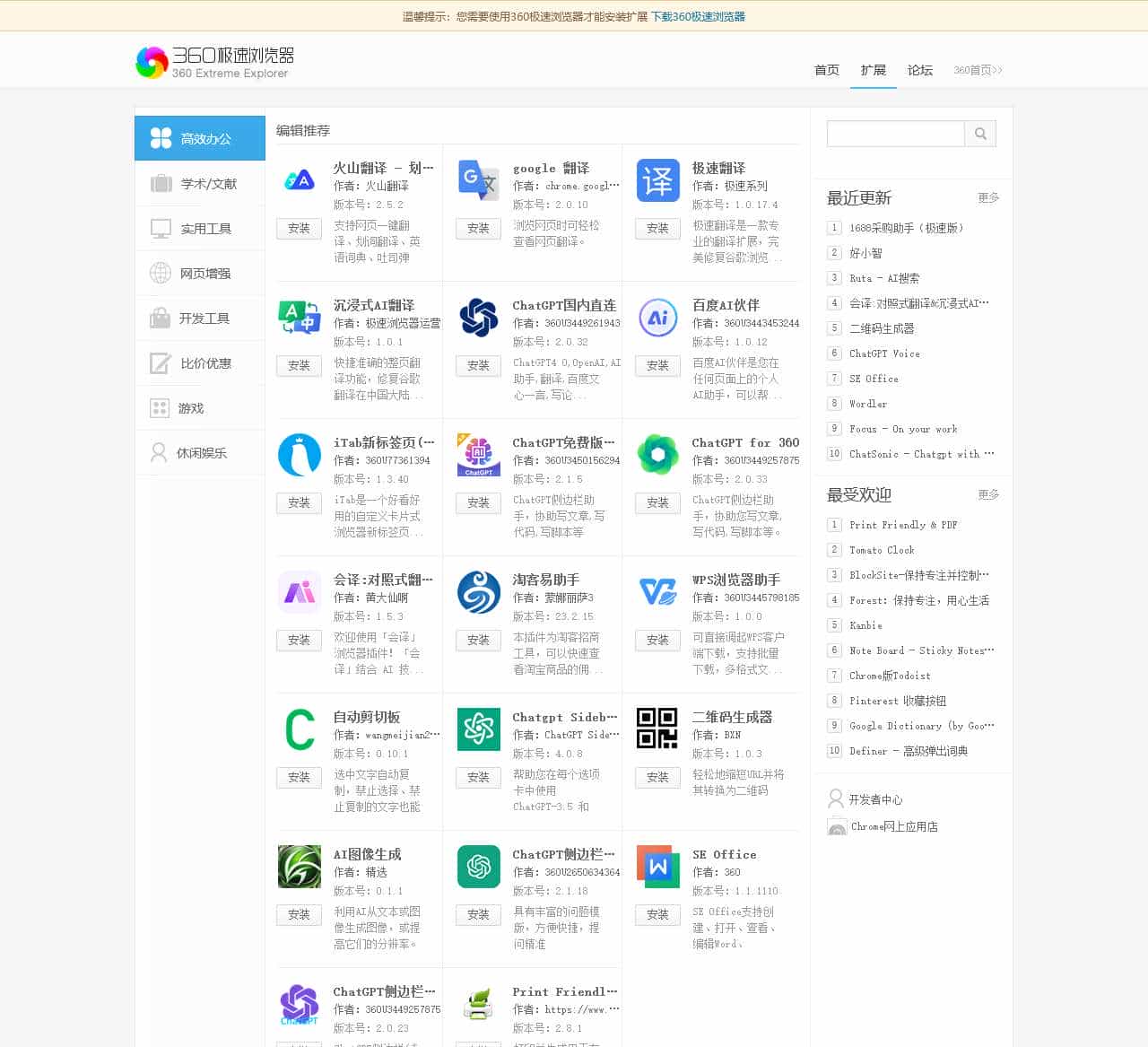
Task: Open Ruta - AI搜索 in recent updates
Action: pos(884,278)
